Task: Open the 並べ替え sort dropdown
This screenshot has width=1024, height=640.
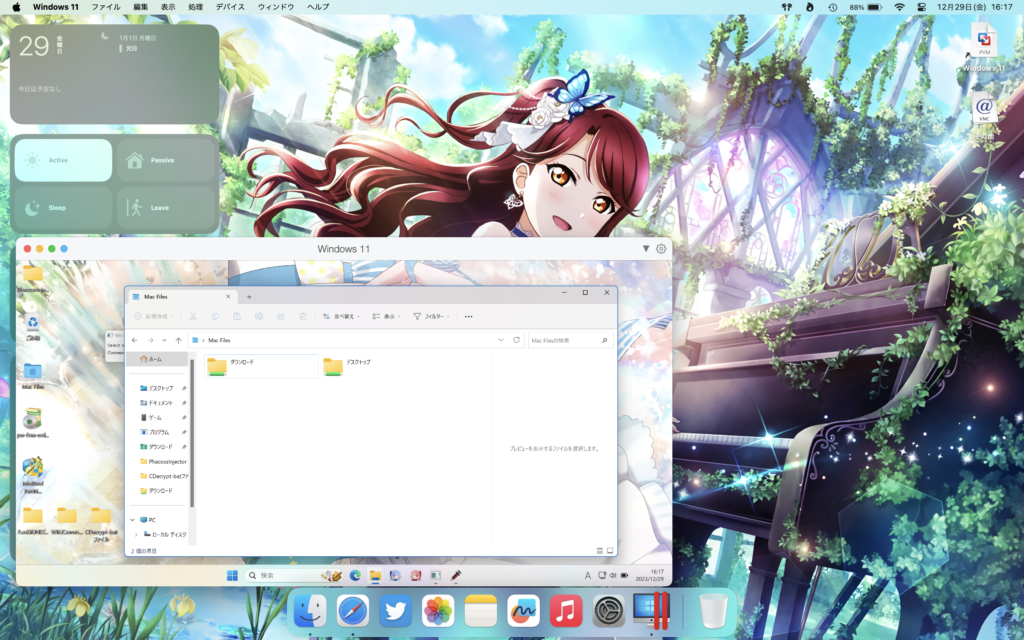Action: point(341,316)
